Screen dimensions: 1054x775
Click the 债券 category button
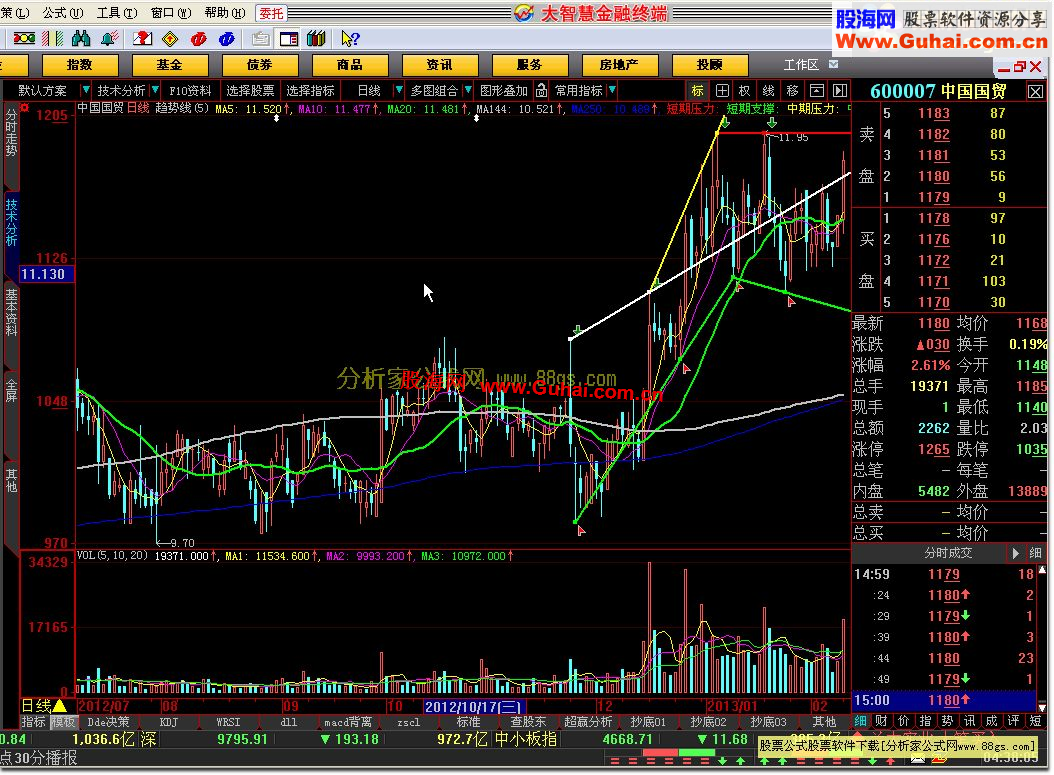(260, 65)
